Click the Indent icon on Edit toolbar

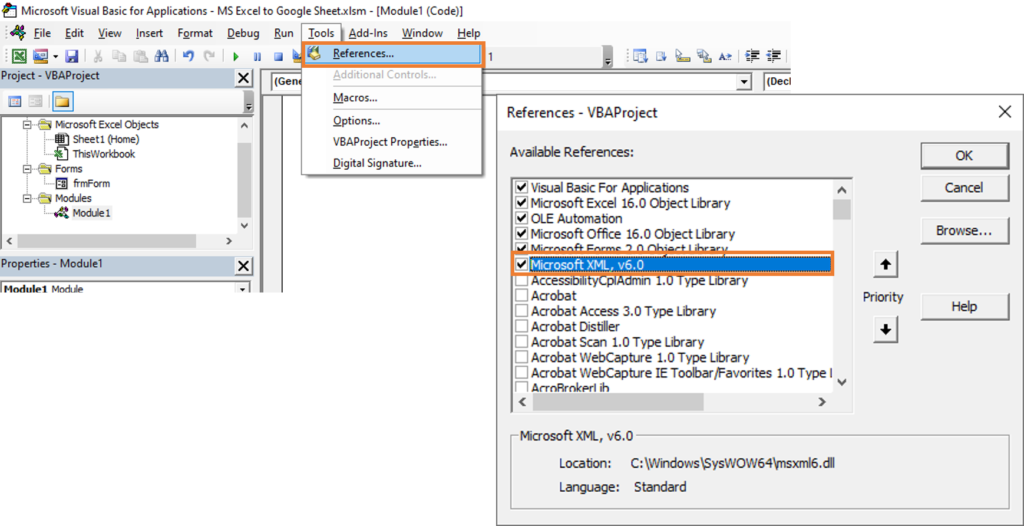pyautogui.click(x=752, y=56)
